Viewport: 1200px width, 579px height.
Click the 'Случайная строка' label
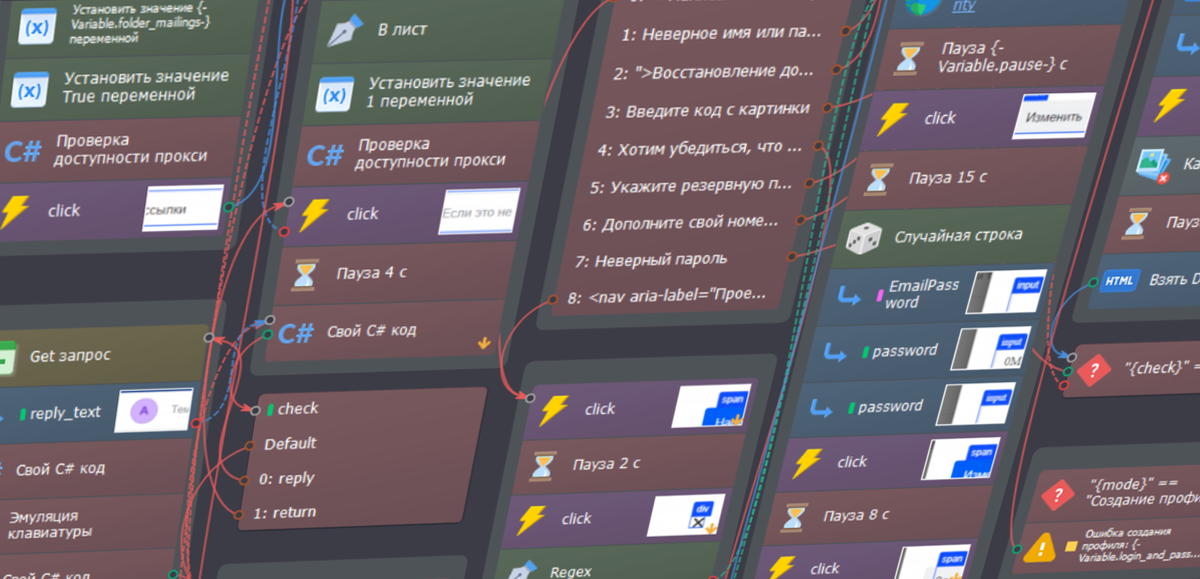(958, 236)
